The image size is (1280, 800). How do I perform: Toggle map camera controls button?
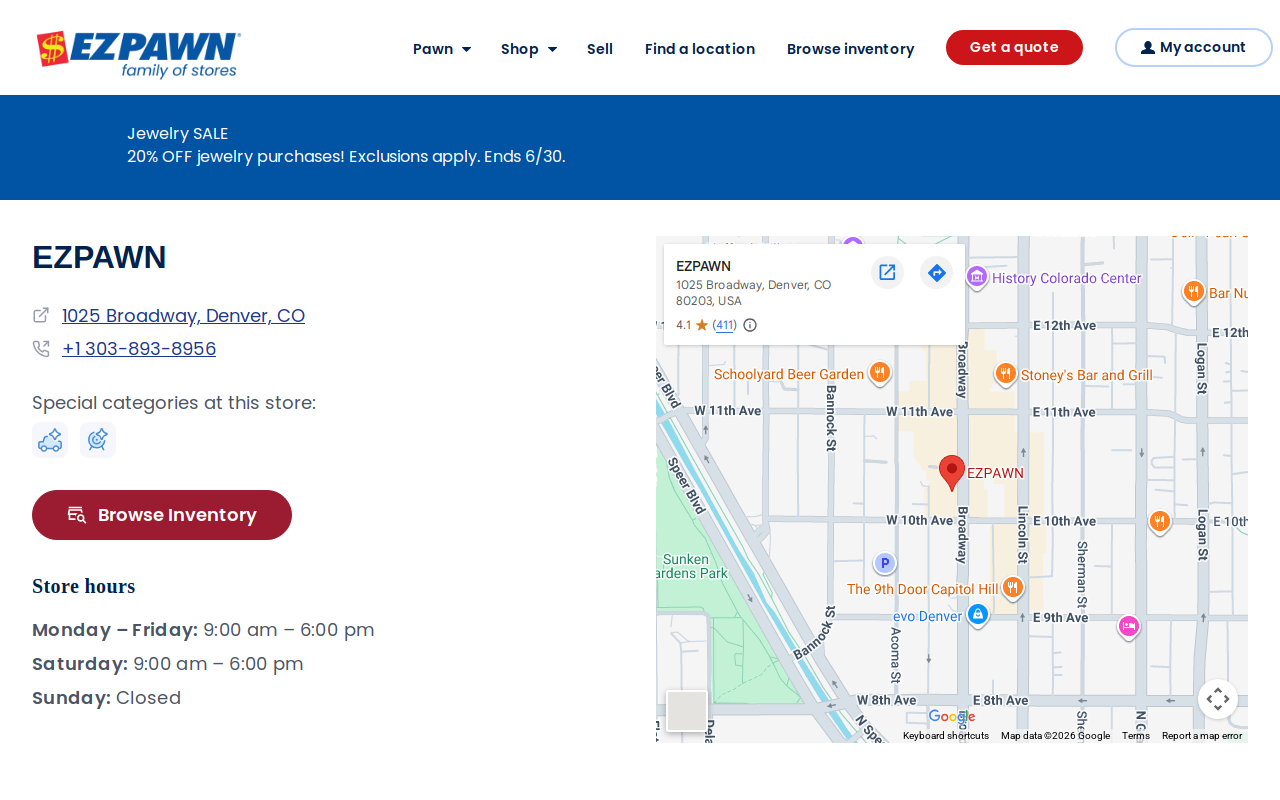click(x=1218, y=699)
